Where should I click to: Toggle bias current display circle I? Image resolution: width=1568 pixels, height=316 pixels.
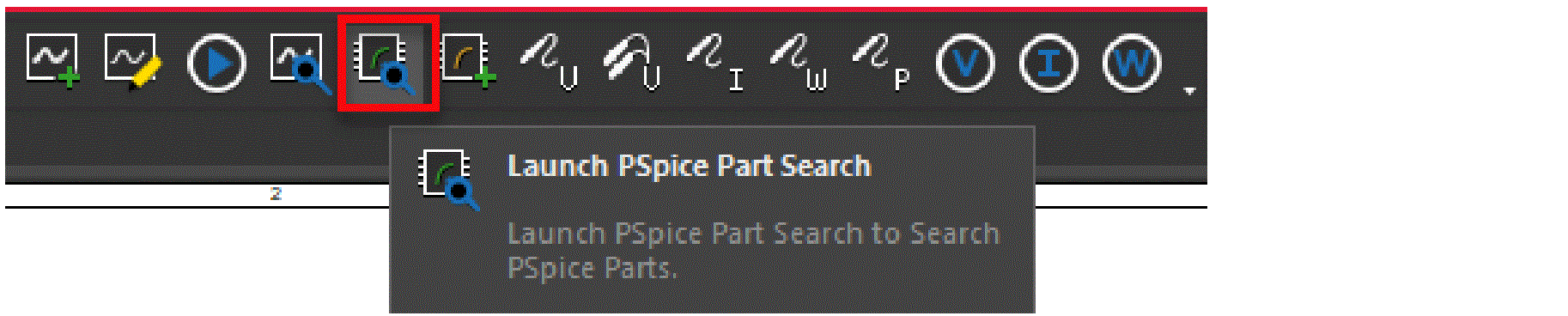coord(1048,64)
